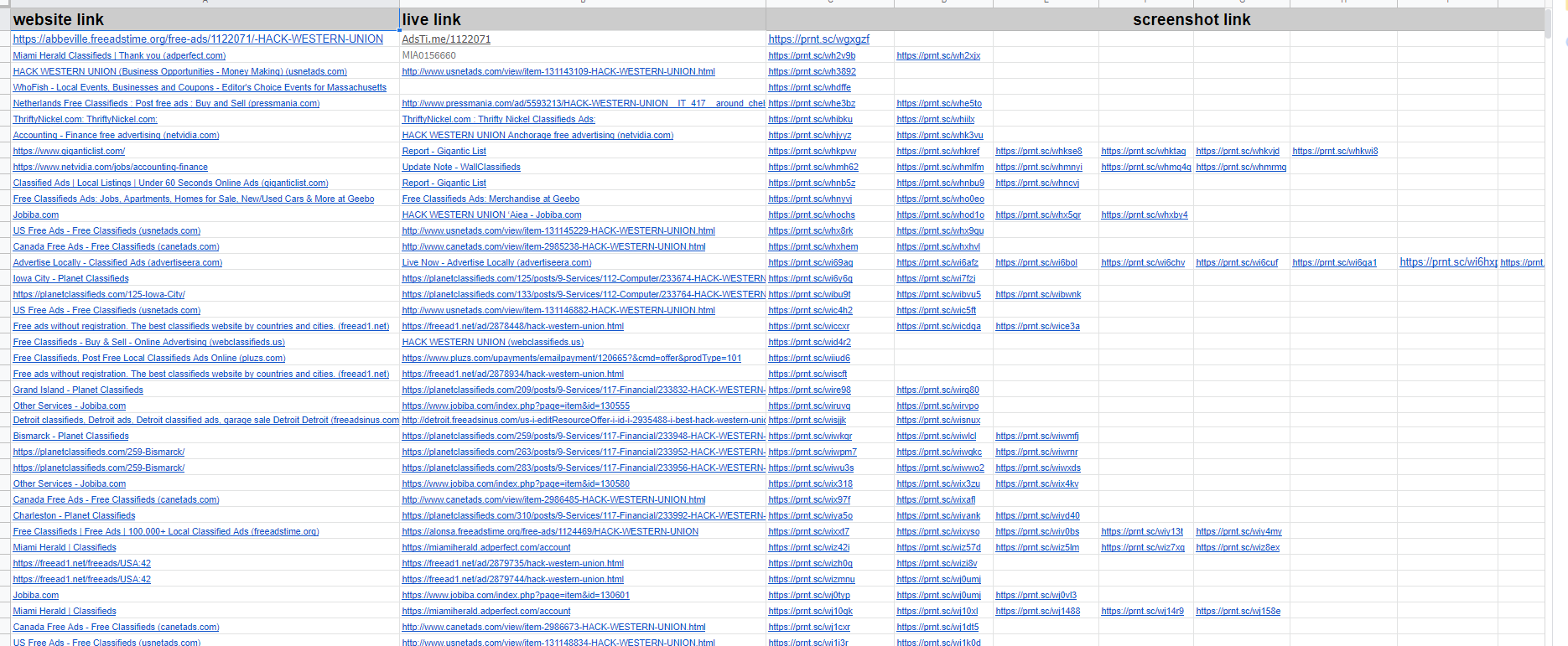This screenshot has height=646, width=1568.
Task: Open Netherlands Free Classifieds (pressmania.com) link
Action: (166, 104)
